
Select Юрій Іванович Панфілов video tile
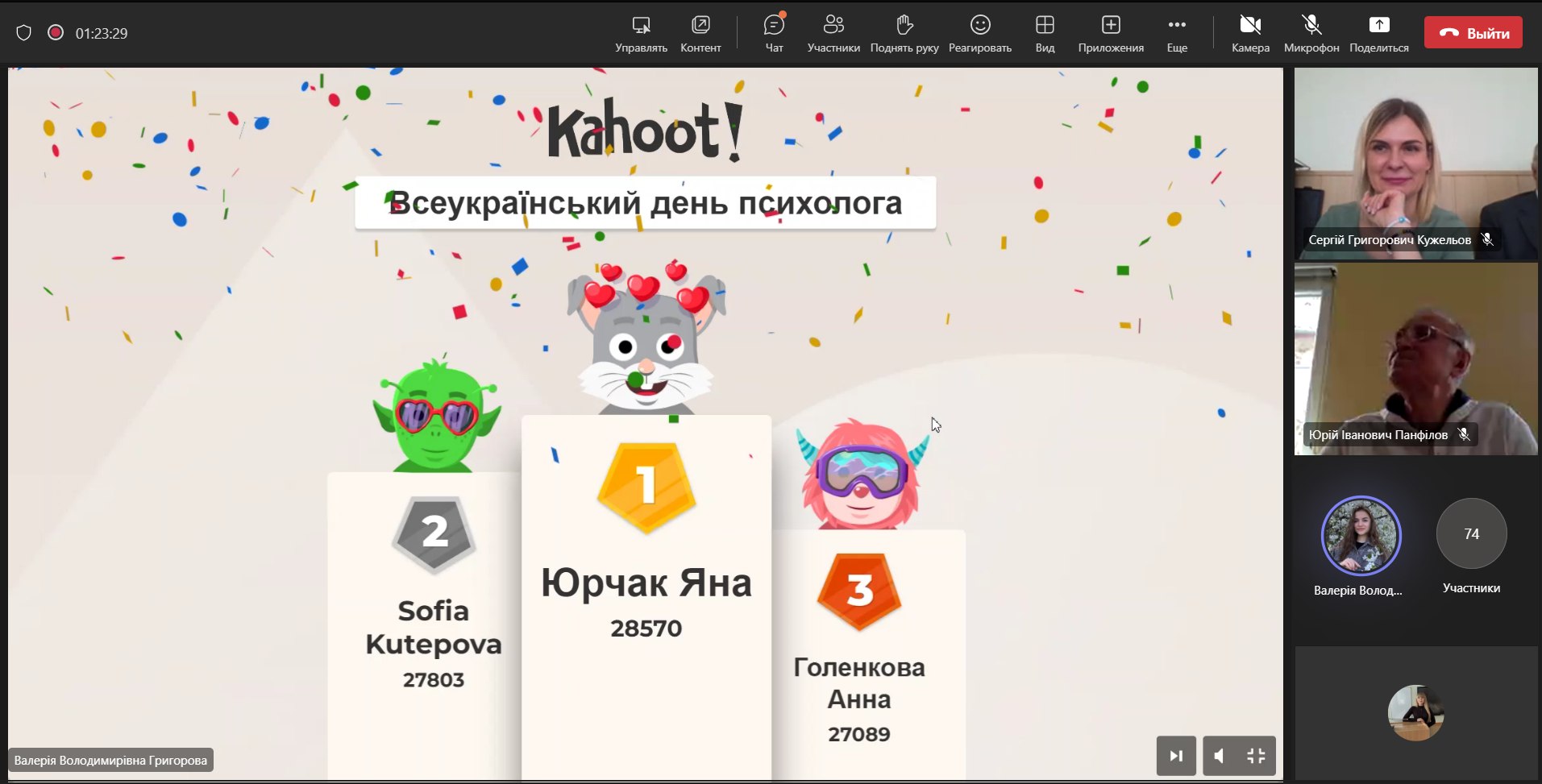(x=1415, y=359)
